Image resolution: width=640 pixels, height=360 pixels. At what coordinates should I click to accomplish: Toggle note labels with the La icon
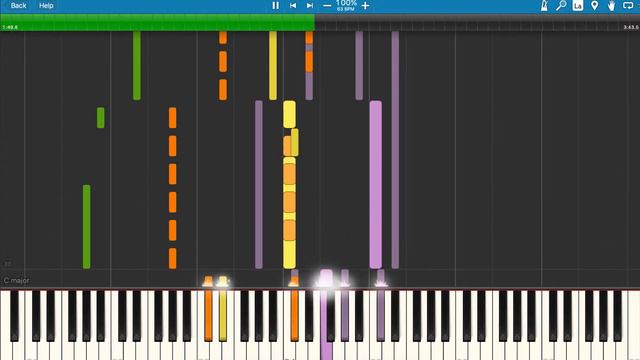point(578,6)
